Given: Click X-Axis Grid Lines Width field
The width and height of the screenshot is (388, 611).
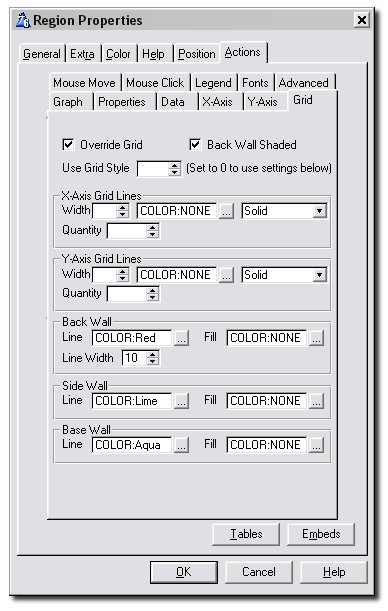Looking at the screenshot, I should pyautogui.click(x=105, y=211).
